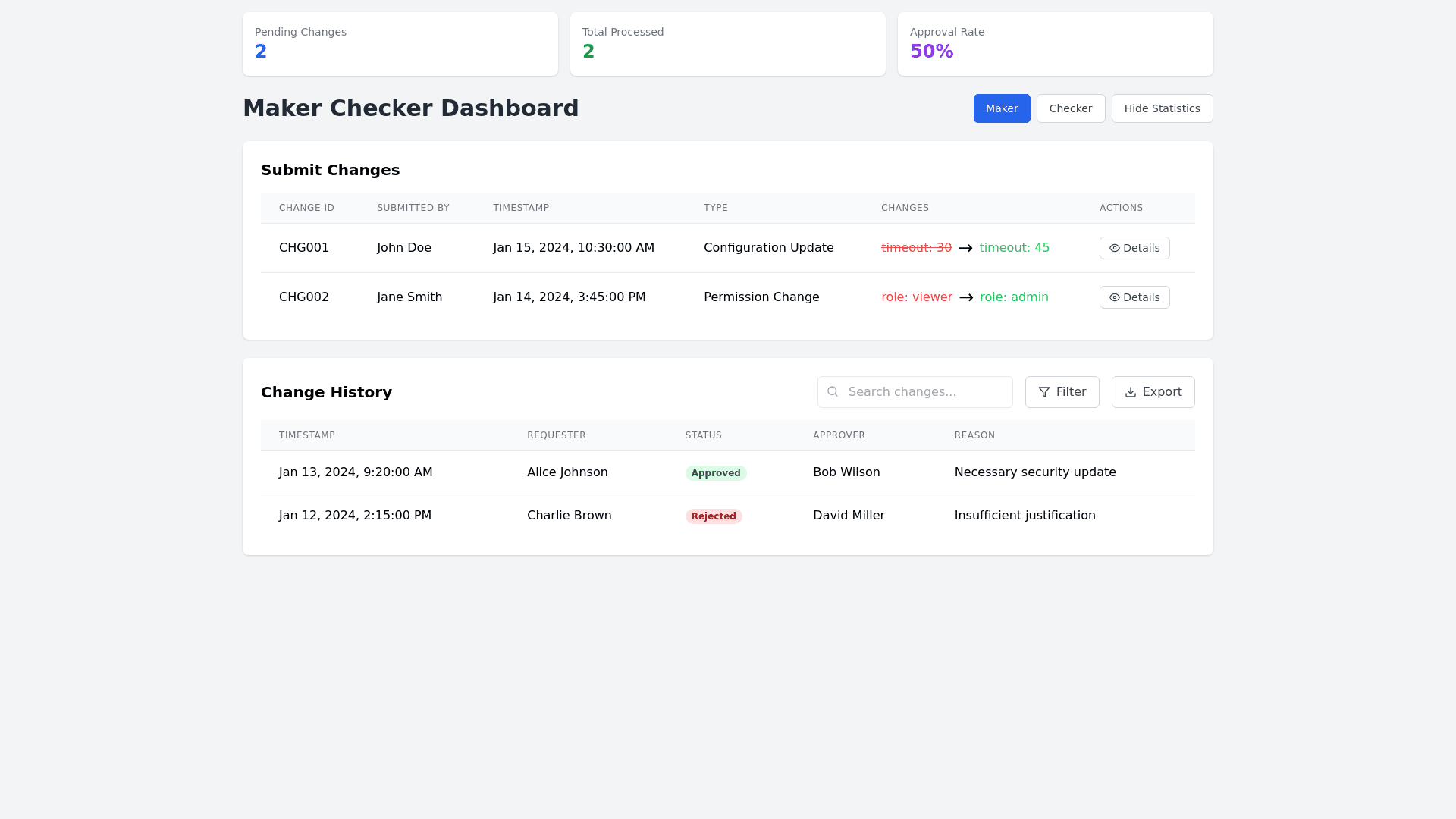Screen dimensions: 1456x819
Task: Click the Status column header
Action: click(x=703, y=435)
